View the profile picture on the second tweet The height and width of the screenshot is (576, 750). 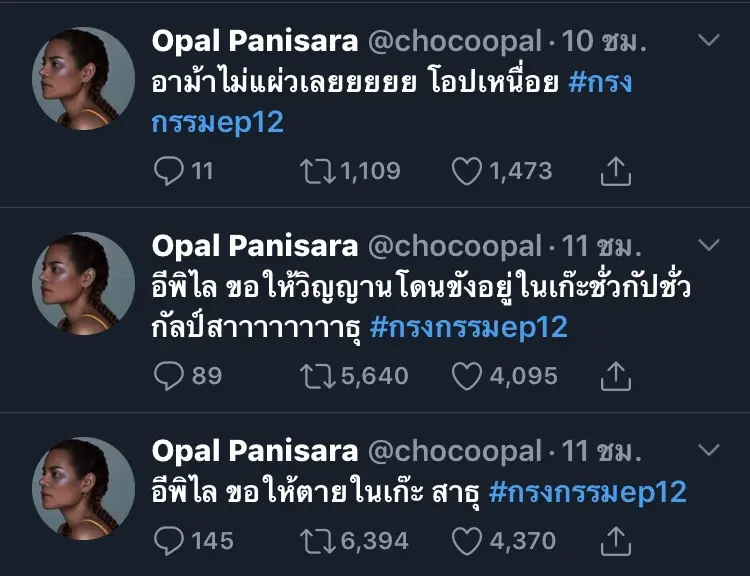click(x=84, y=283)
